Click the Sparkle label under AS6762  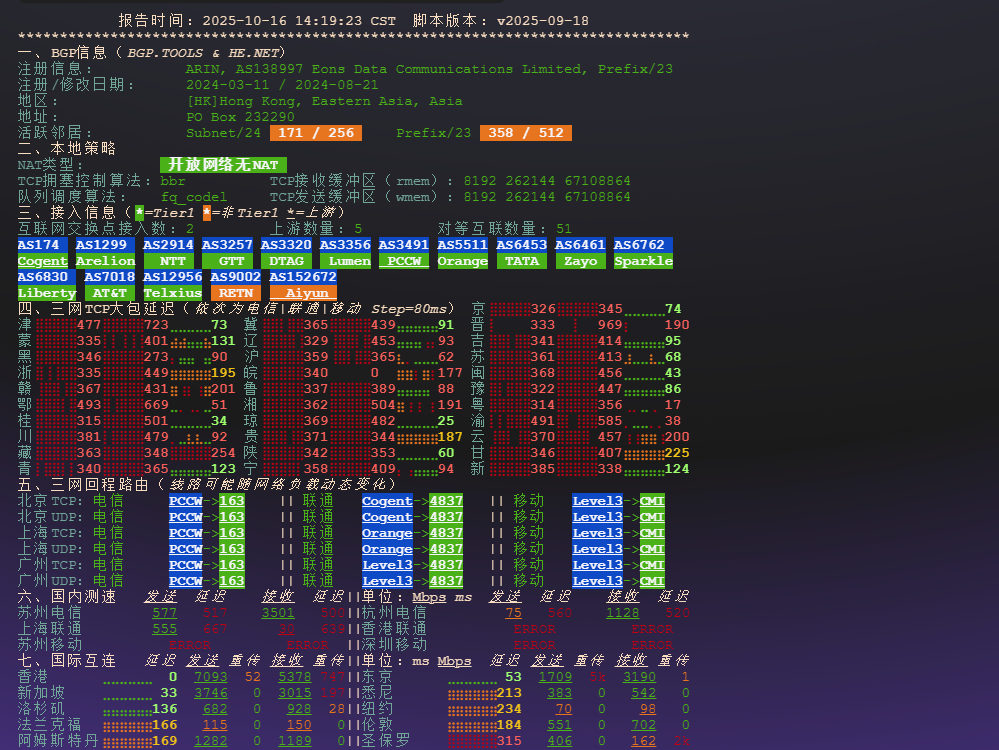coord(643,261)
